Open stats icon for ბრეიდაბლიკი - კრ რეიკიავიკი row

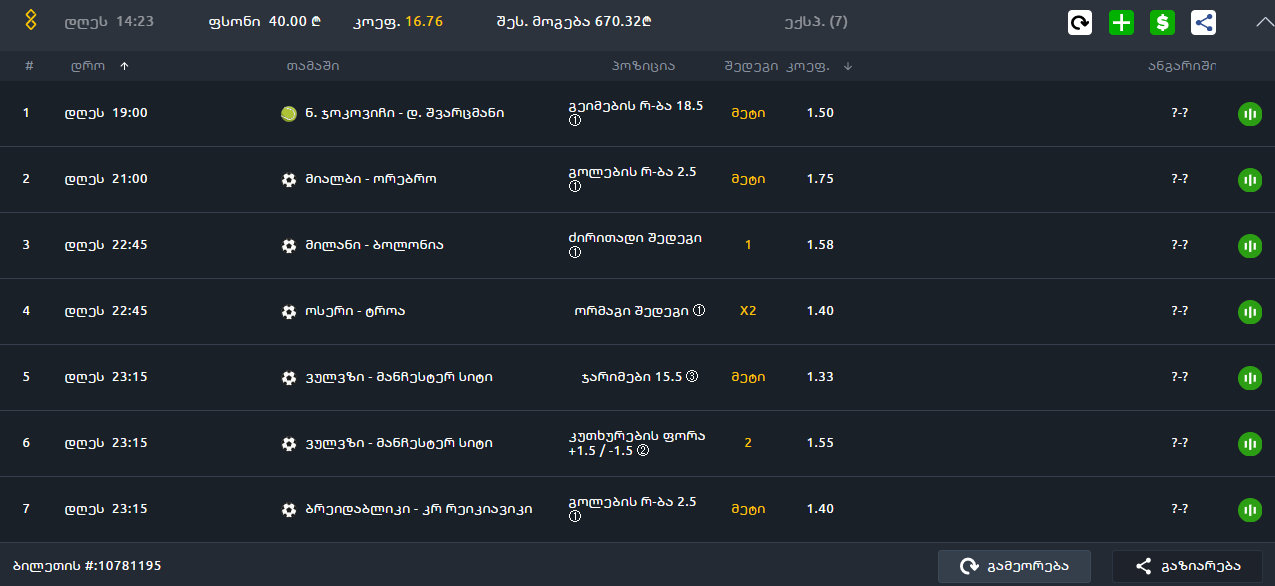click(x=1250, y=510)
